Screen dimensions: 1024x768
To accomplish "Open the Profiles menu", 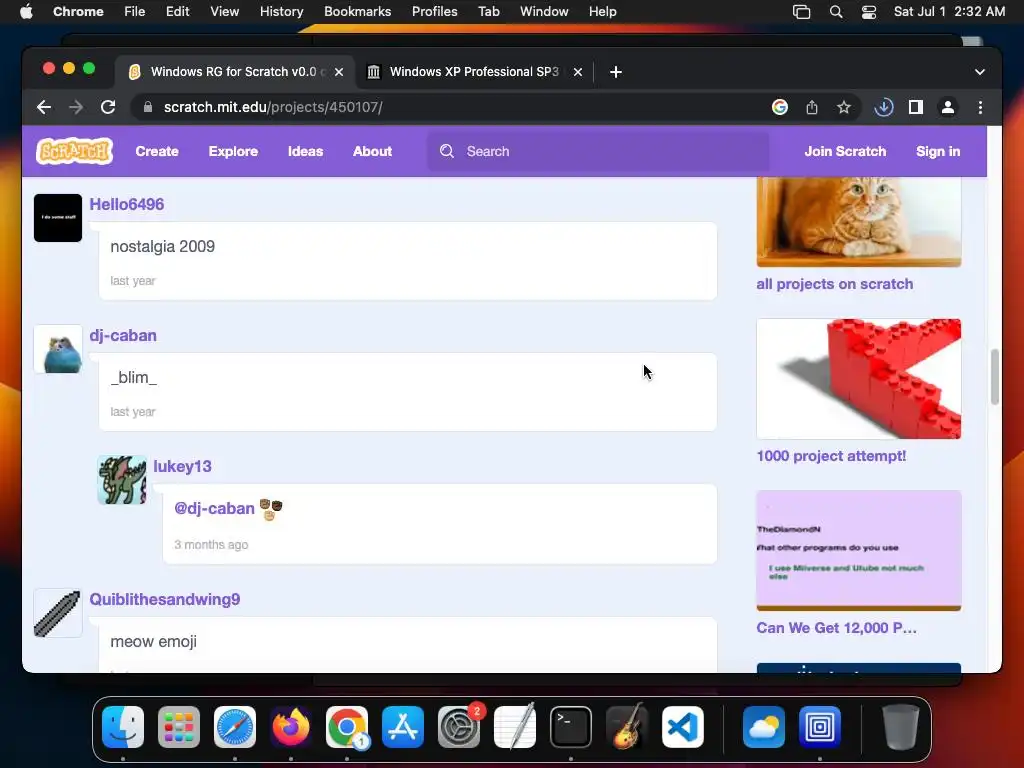I will coord(434,11).
